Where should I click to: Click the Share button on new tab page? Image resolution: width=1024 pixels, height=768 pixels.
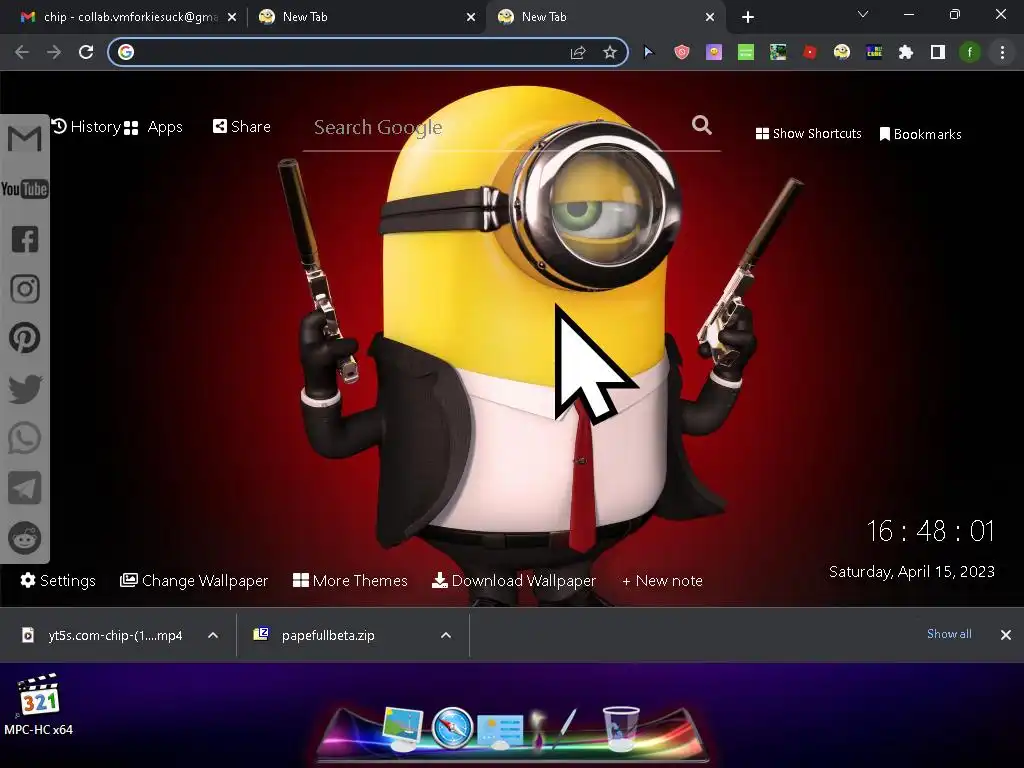(242, 127)
